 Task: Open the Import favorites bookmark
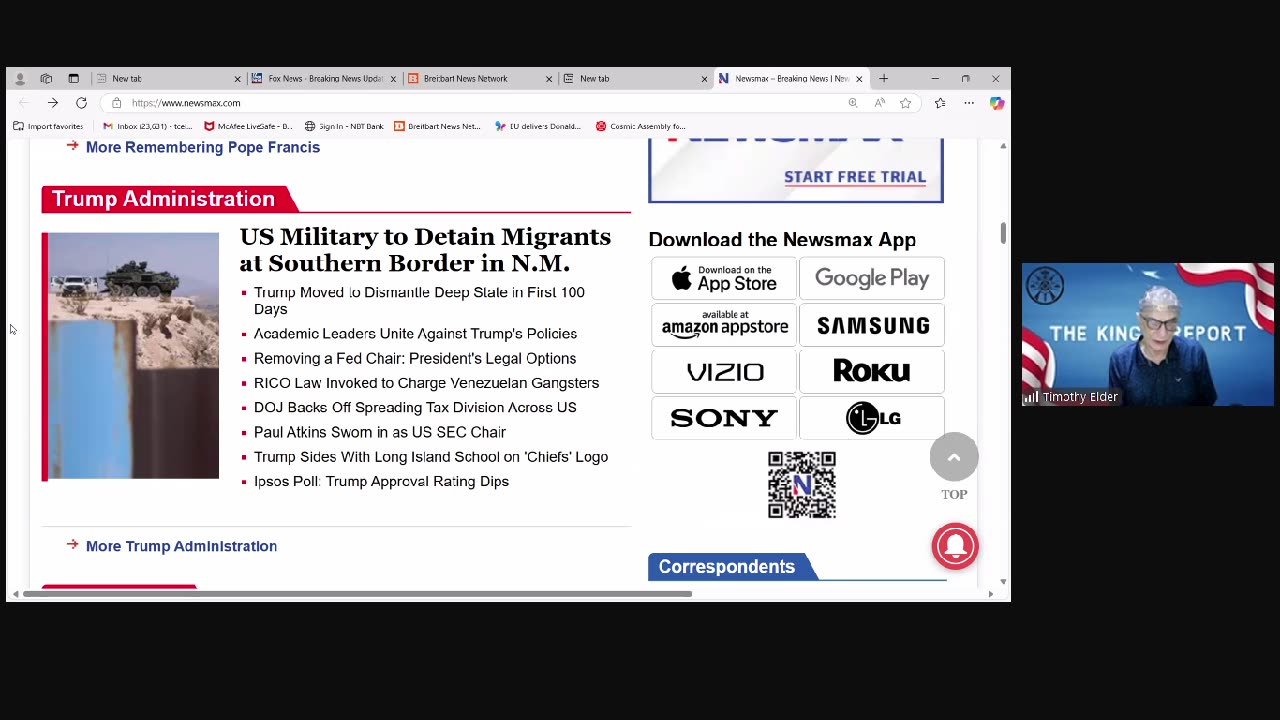tap(48, 126)
